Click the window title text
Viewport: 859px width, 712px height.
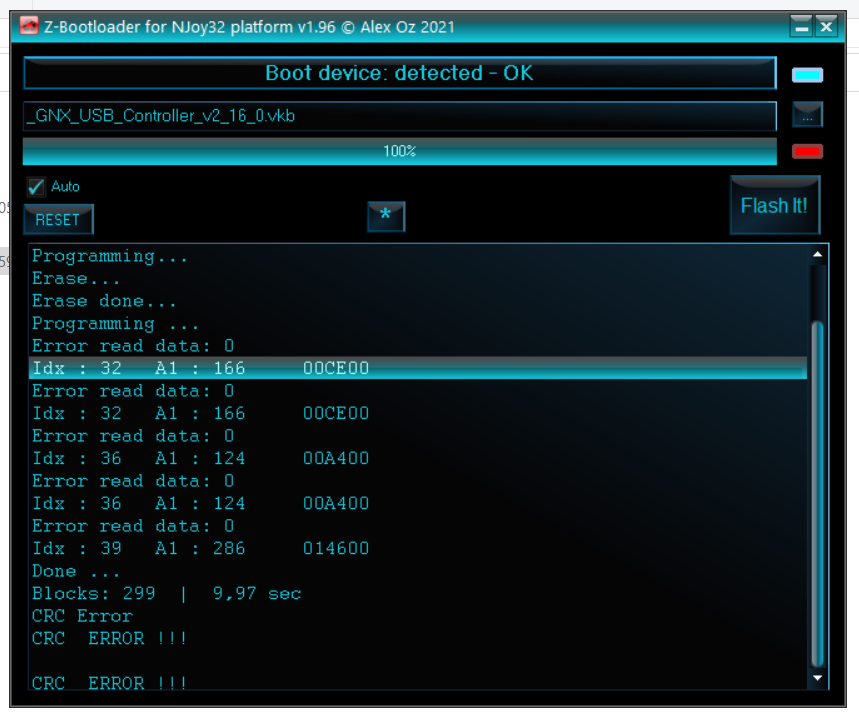point(249,27)
